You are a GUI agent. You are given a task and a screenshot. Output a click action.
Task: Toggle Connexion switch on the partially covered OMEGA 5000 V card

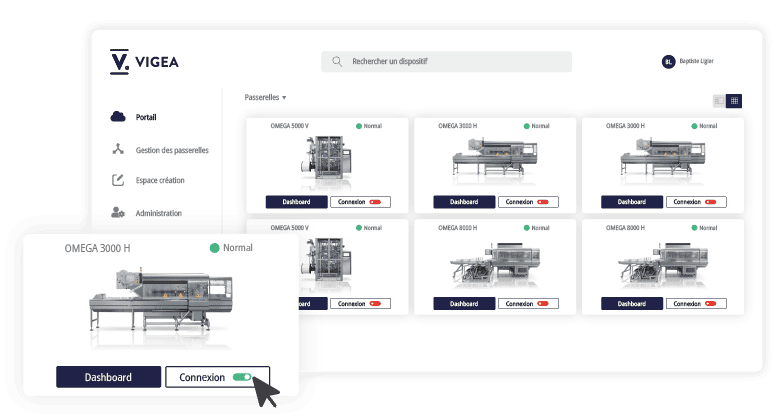[375, 304]
